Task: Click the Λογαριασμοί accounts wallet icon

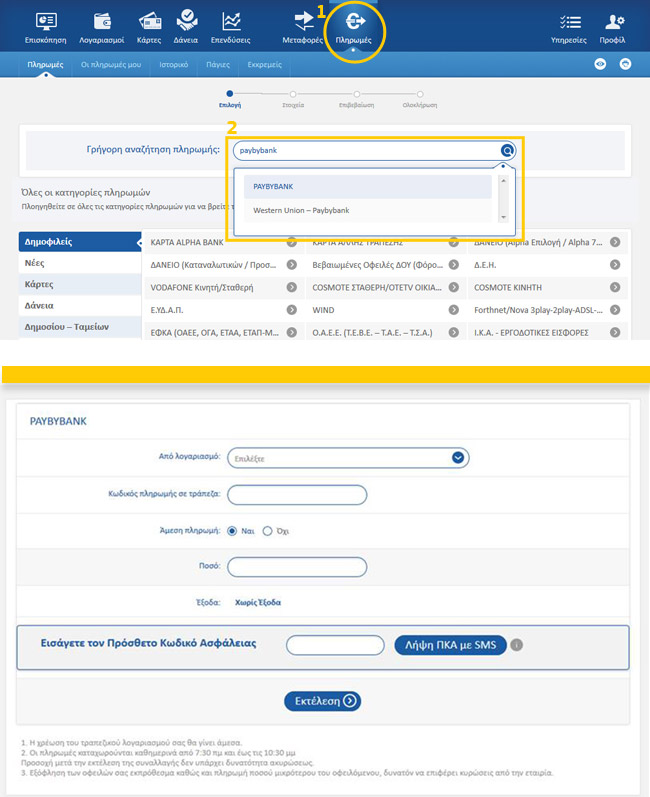Action: [101, 21]
